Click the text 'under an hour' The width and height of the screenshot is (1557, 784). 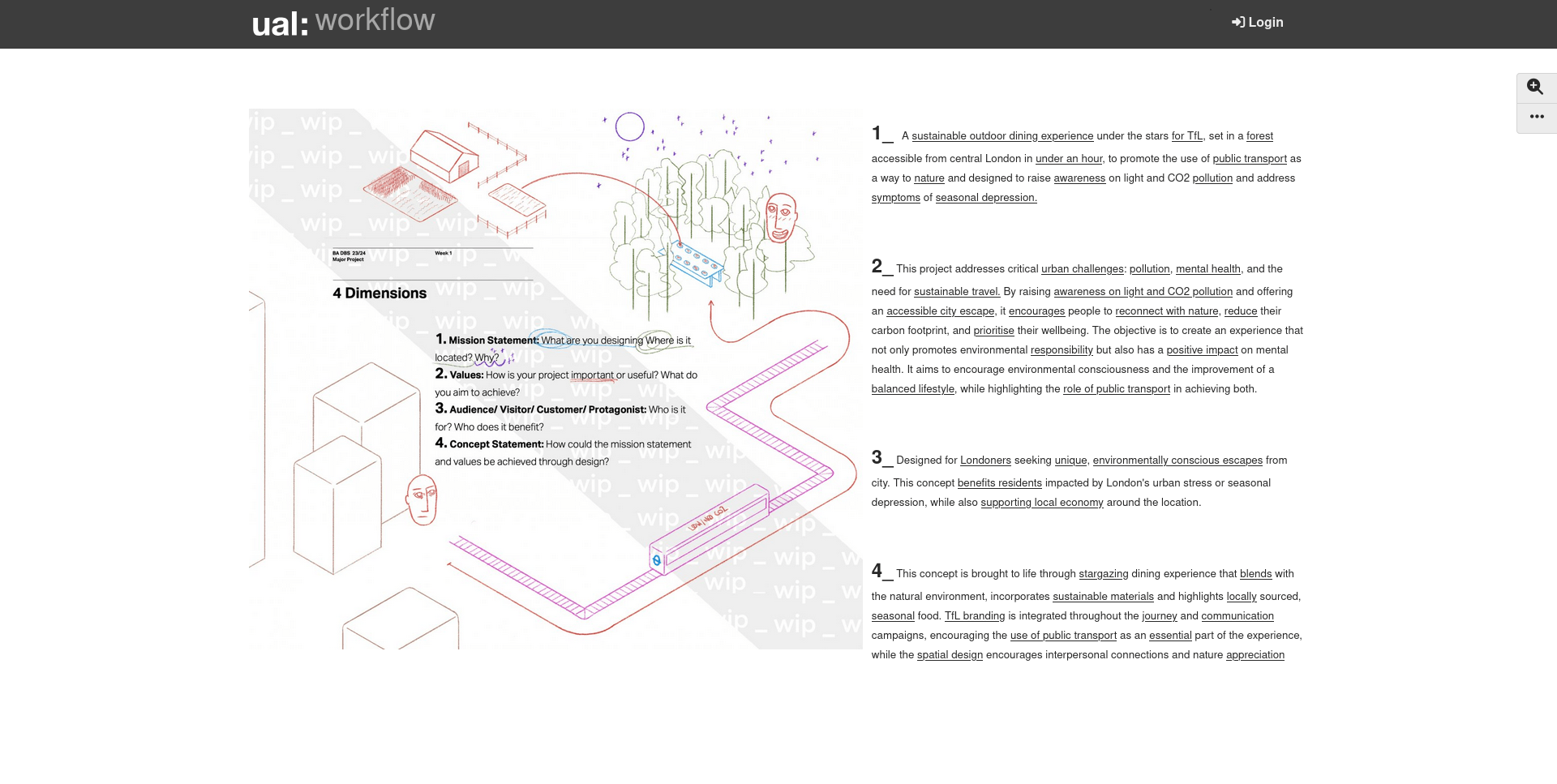click(1069, 159)
